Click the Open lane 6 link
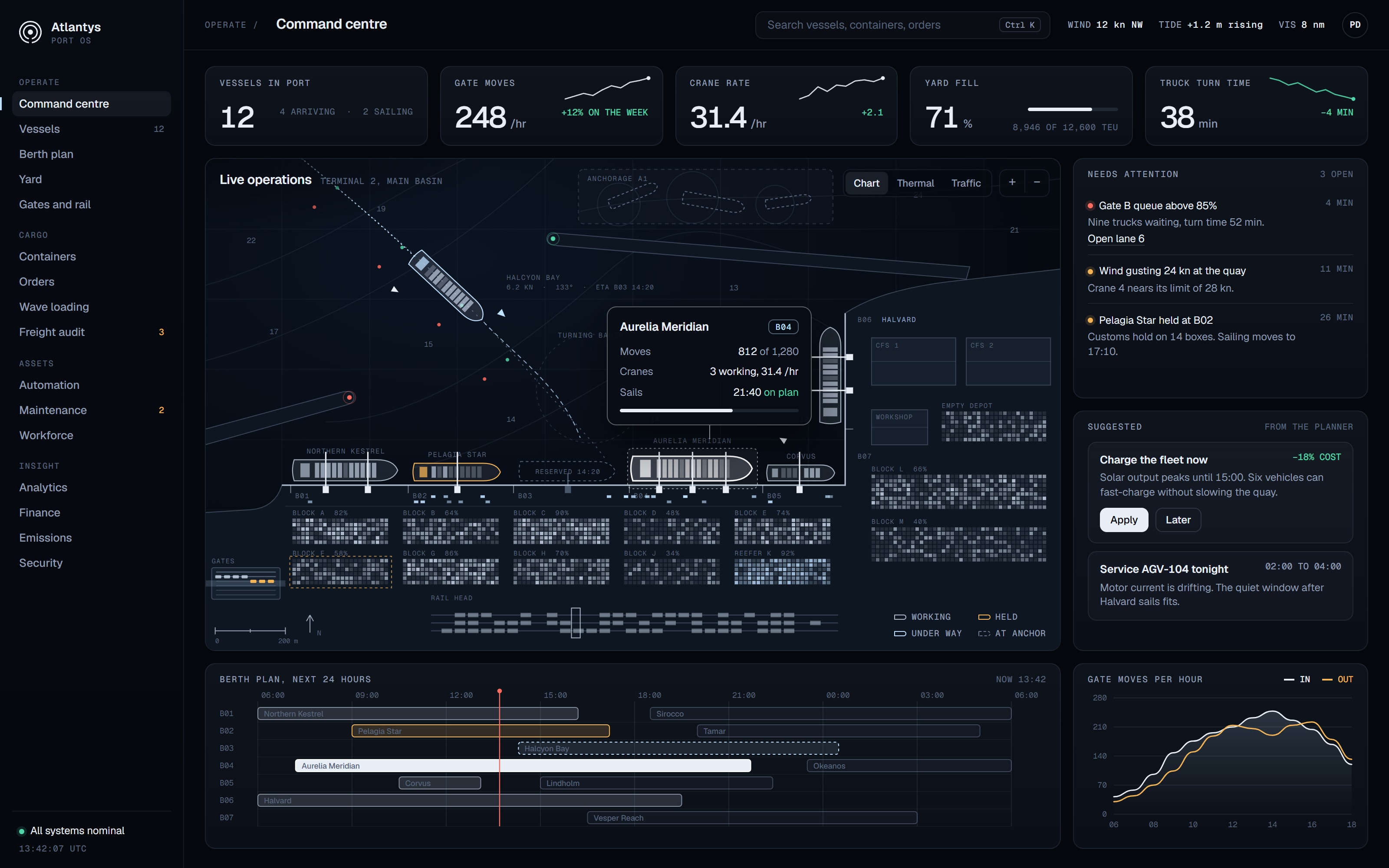The width and height of the screenshot is (1389, 868). click(1115, 239)
